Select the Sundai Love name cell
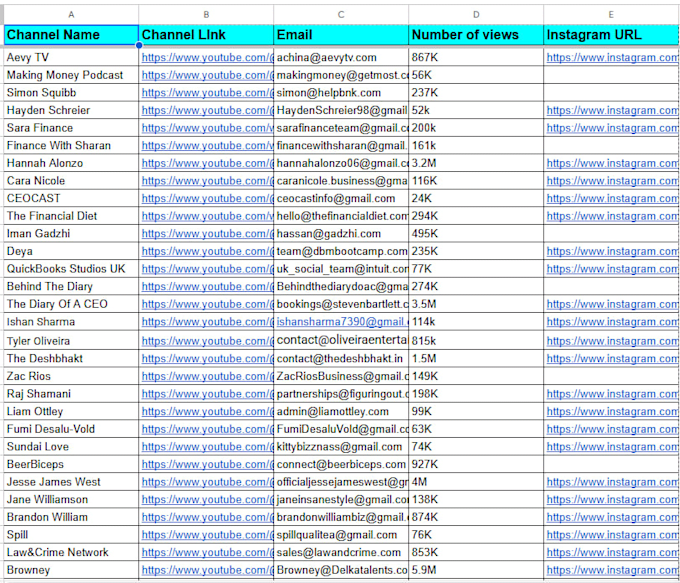The height and width of the screenshot is (583, 680). 71,447
